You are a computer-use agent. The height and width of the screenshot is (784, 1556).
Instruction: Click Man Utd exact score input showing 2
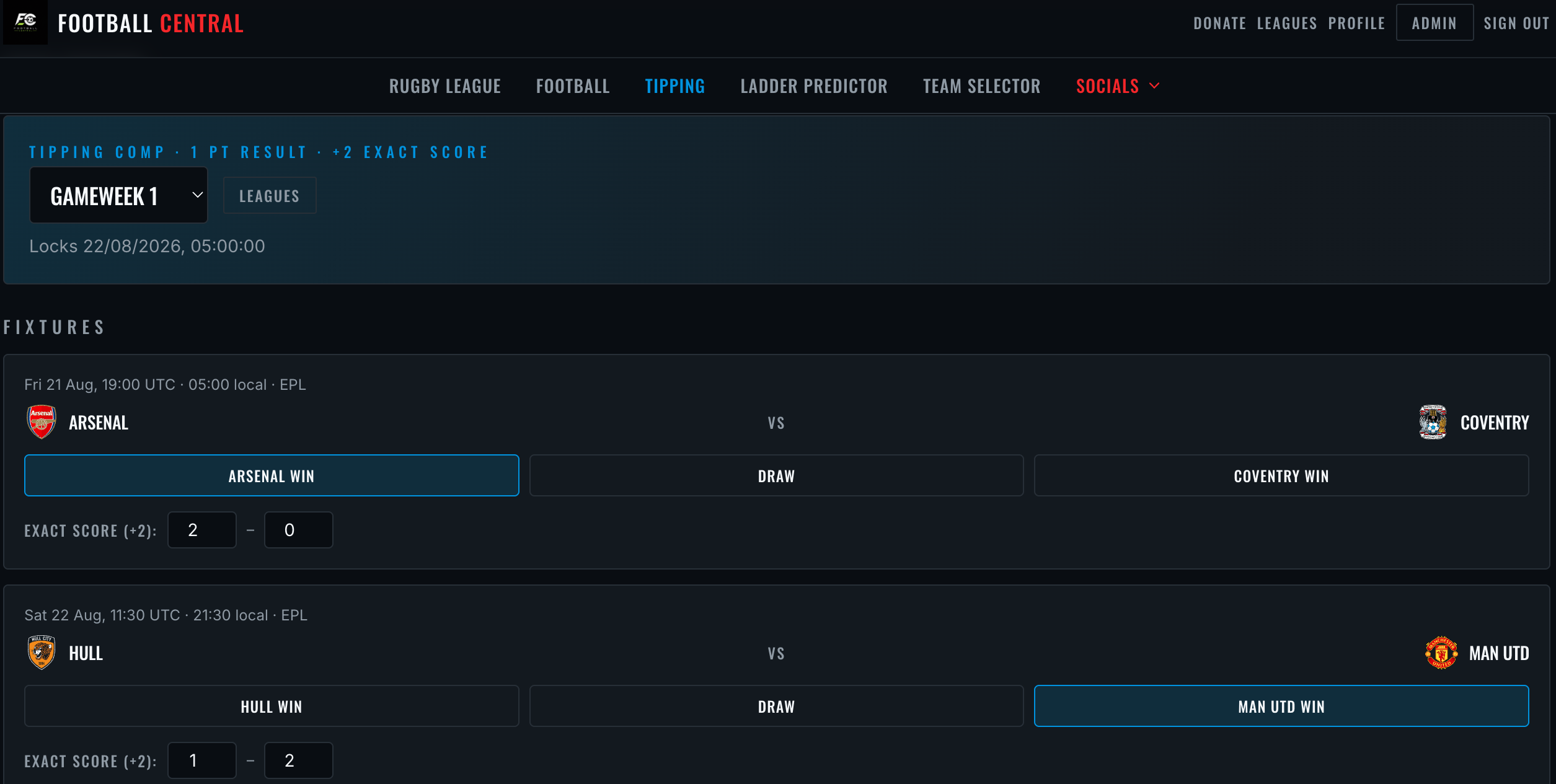point(299,760)
